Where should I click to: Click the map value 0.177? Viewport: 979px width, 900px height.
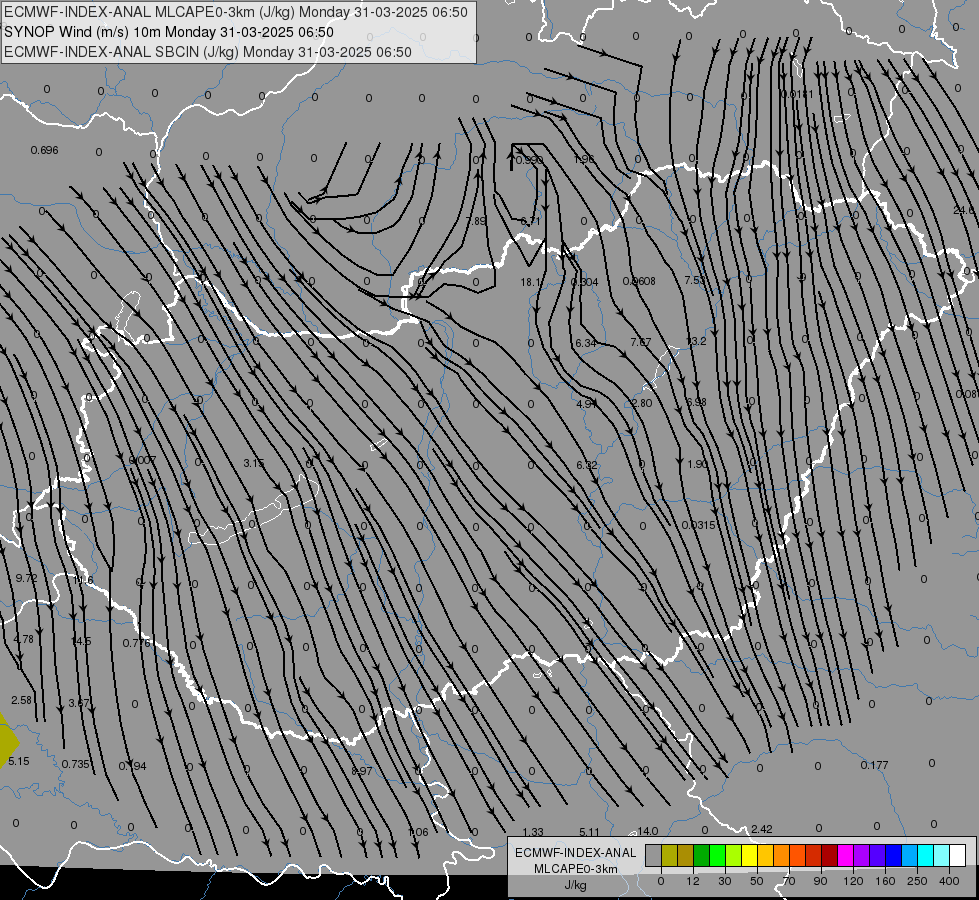click(x=874, y=765)
